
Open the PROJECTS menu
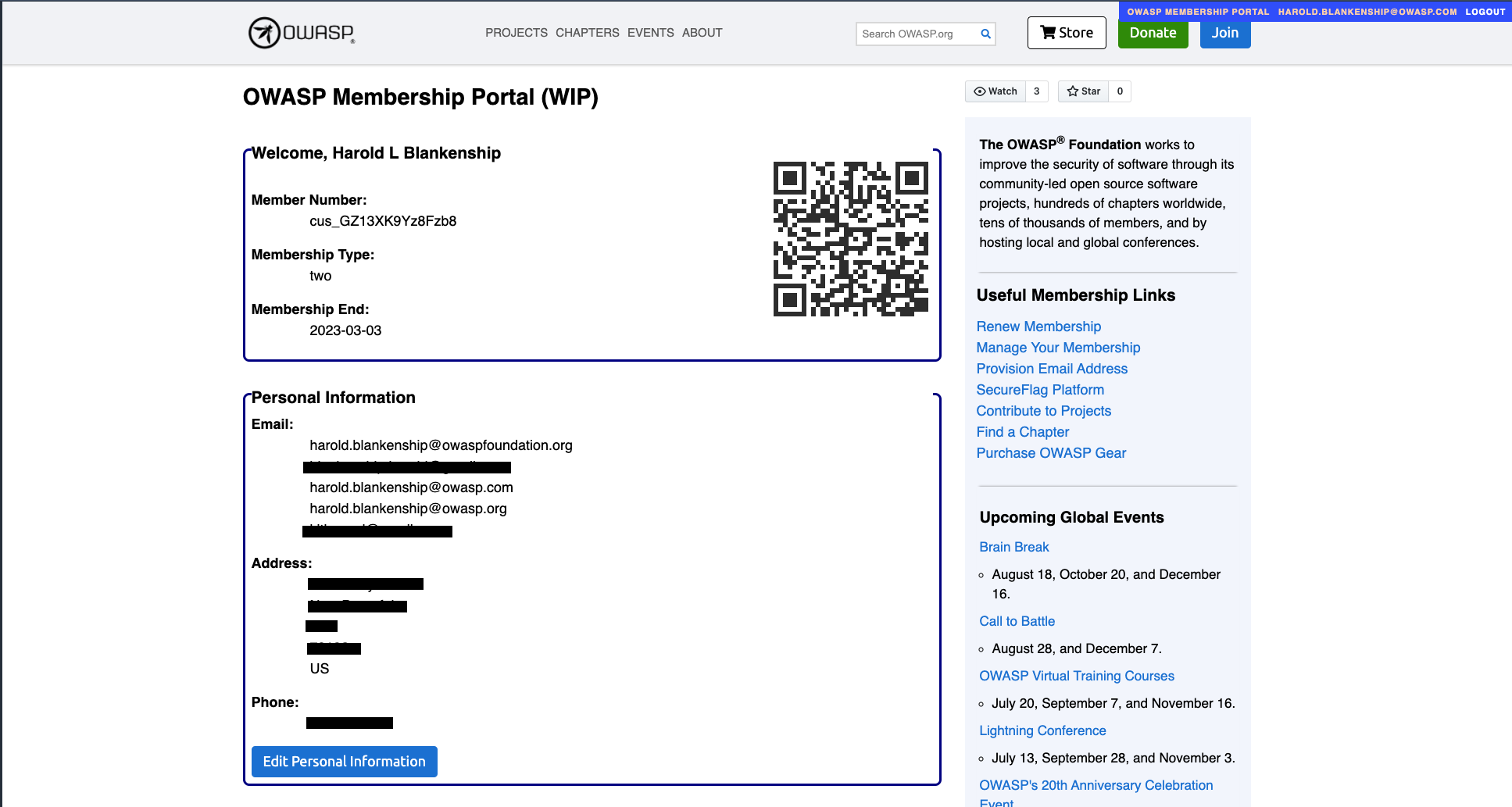click(517, 33)
